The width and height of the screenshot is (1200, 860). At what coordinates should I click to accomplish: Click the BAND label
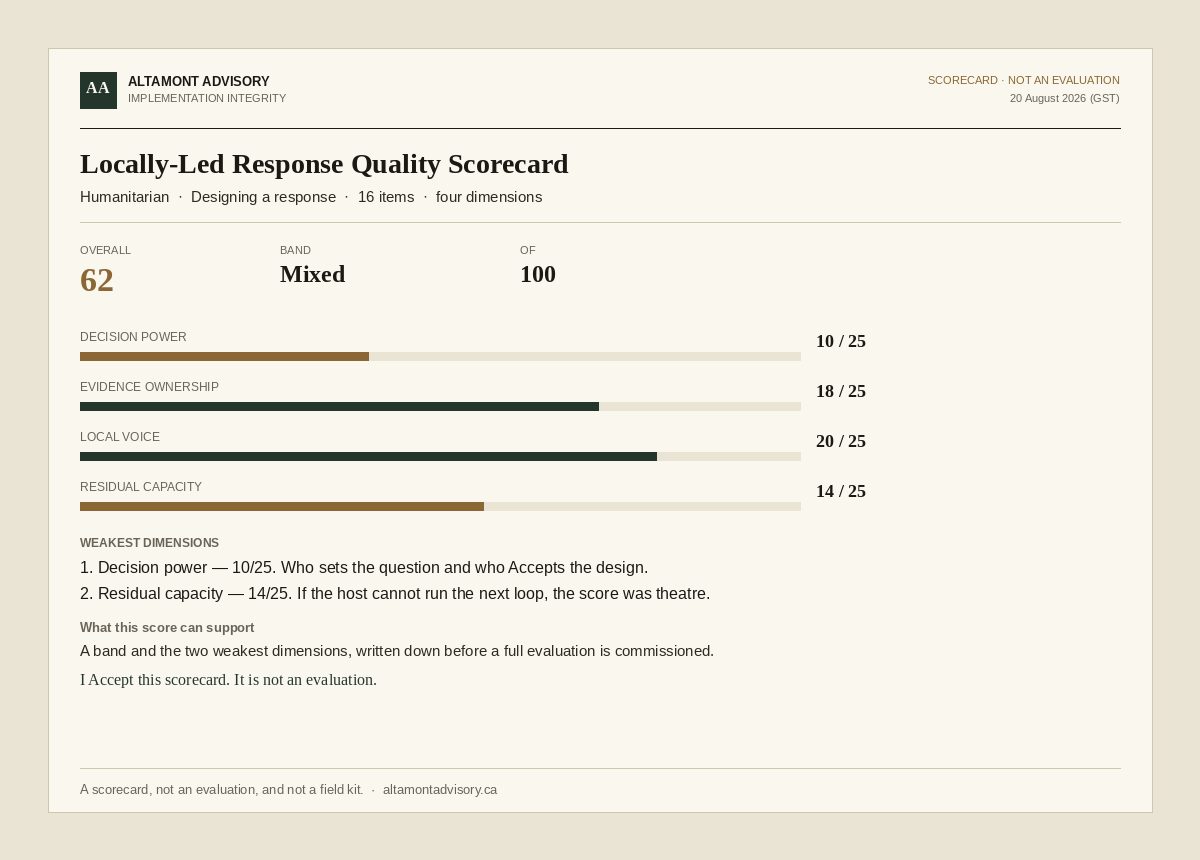296,250
